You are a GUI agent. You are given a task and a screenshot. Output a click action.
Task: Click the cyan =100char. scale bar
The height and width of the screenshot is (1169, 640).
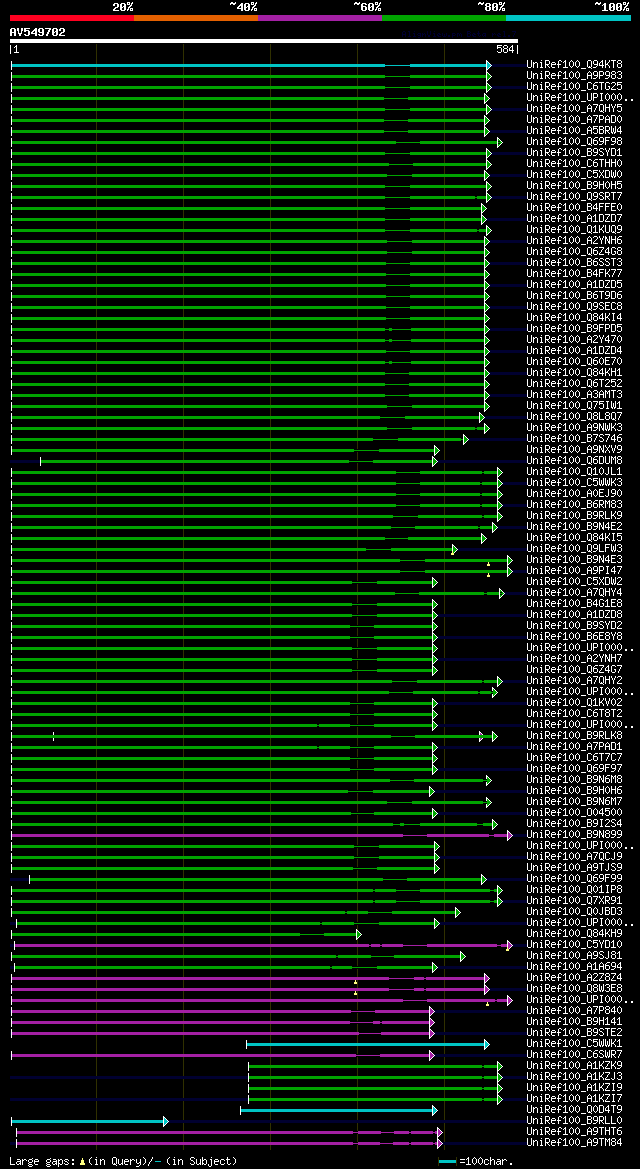pos(447,1162)
